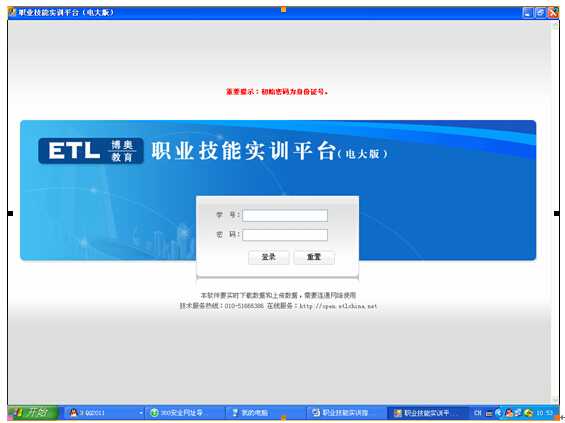Screen dimensions: 565x423
Task: Click the QQ penguin icon in the system tray
Action: pyautogui.click(x=510, y=413)
